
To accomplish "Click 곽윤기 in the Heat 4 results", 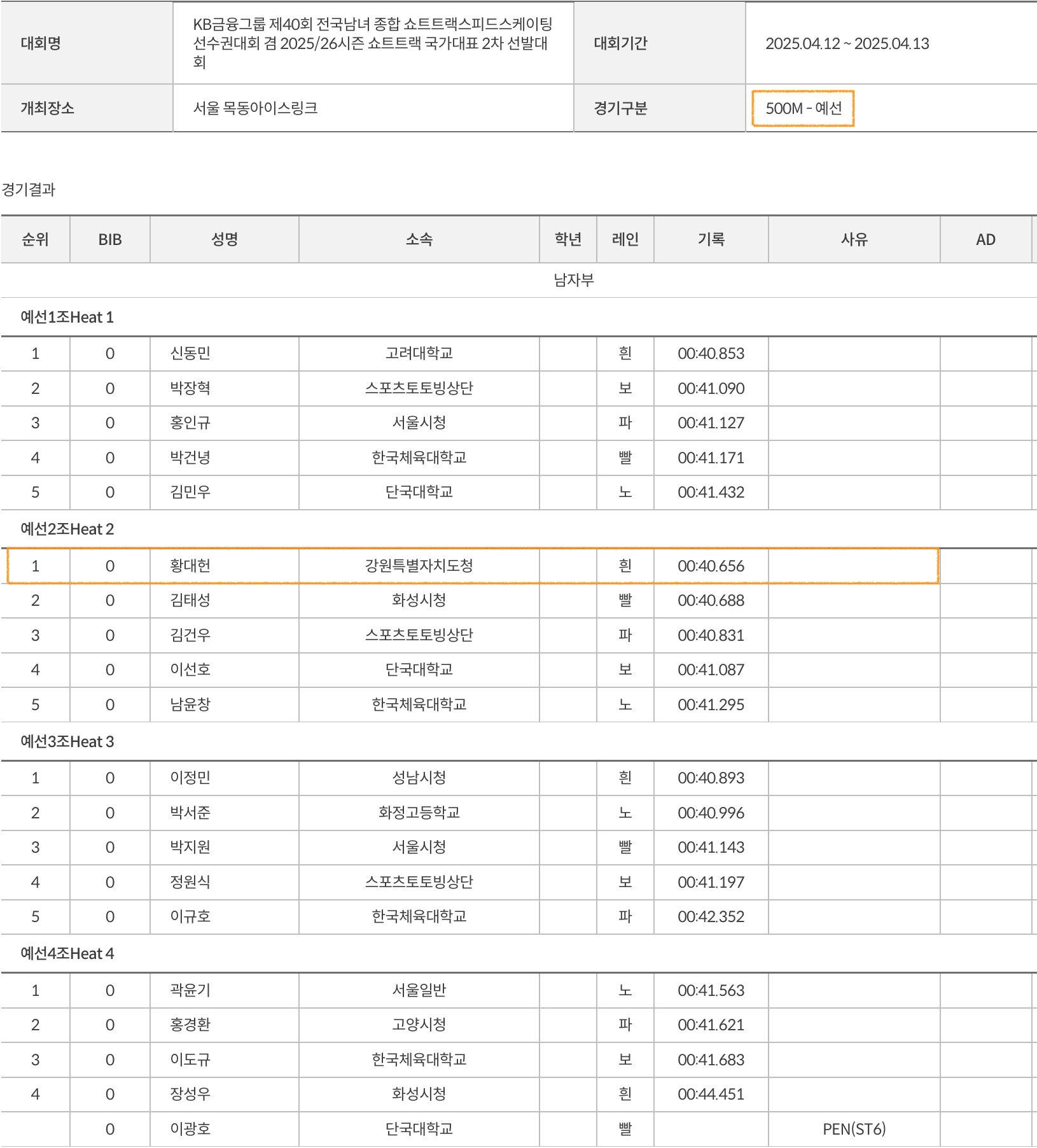I will (190, 990).
